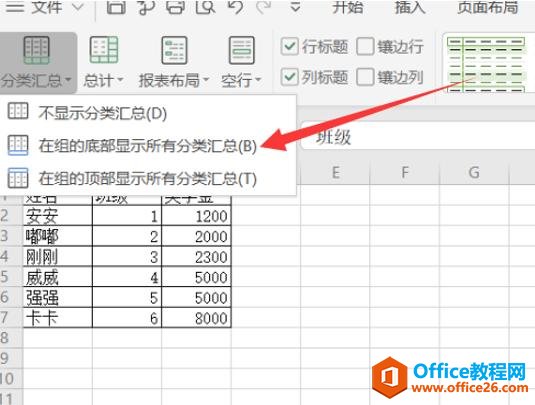
Task: Expand the 报表布局 dropdown label
Action: pyautogui.click(x=174, y=81)
